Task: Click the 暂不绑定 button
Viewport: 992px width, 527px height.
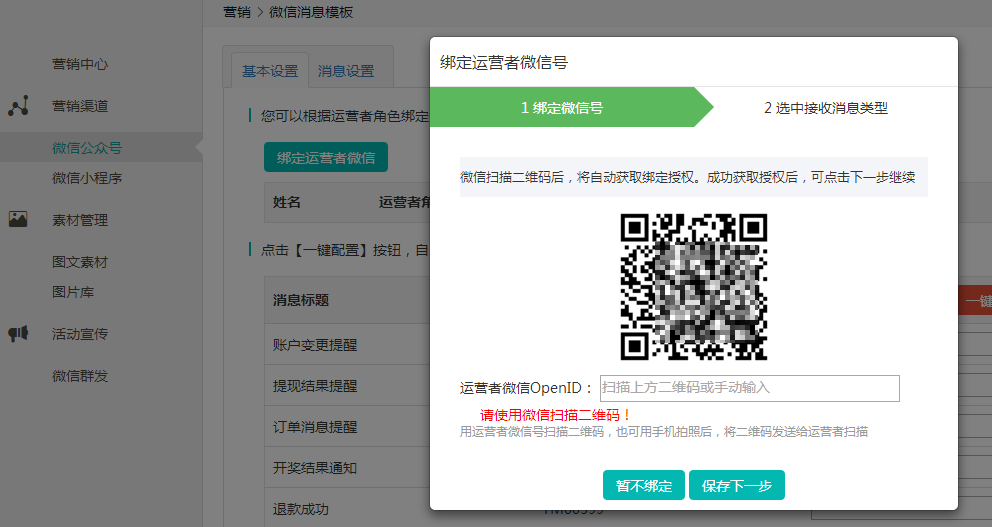Action: click(644, 486)
